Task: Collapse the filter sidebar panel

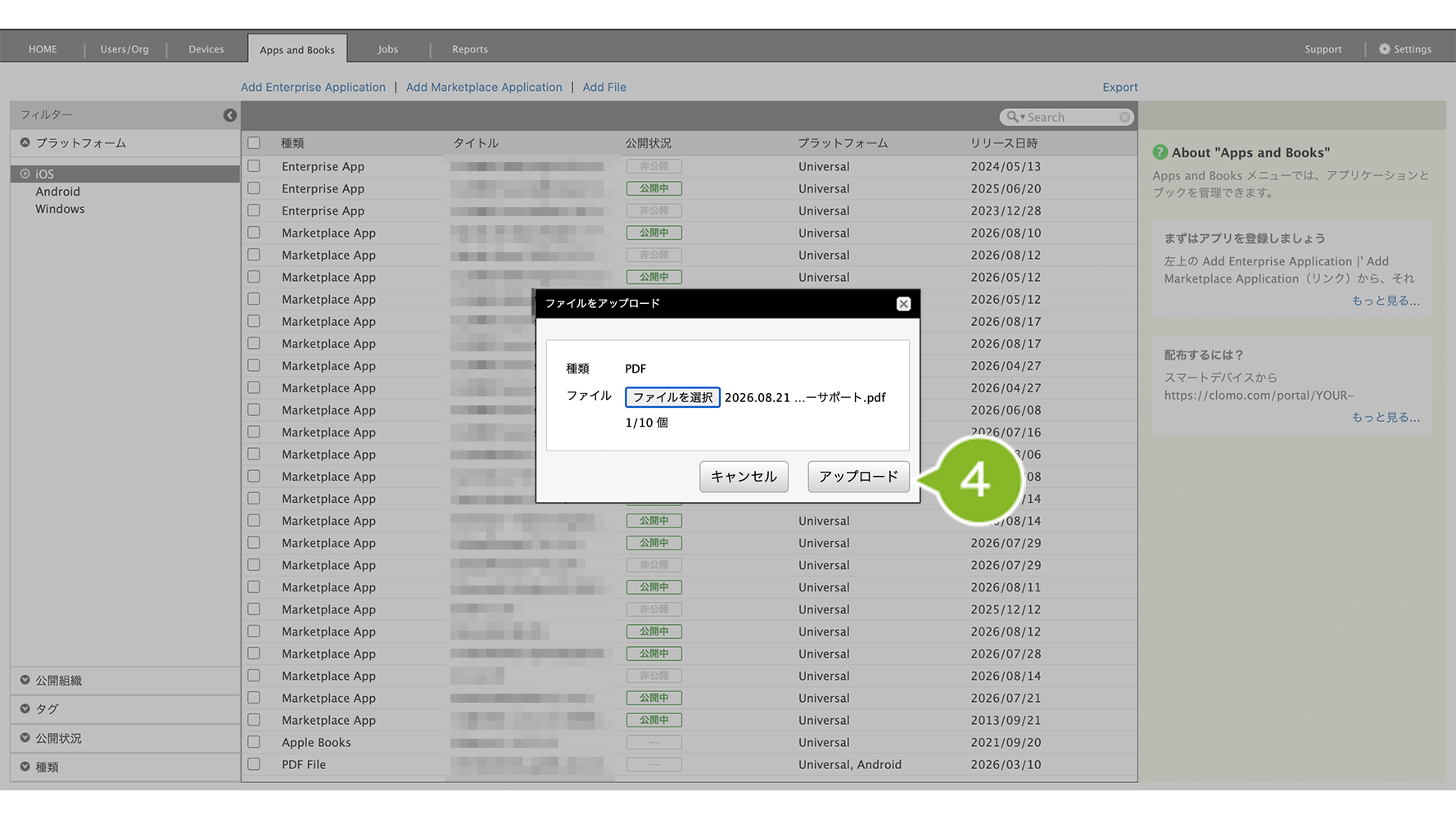Action: tap(230, 115)
